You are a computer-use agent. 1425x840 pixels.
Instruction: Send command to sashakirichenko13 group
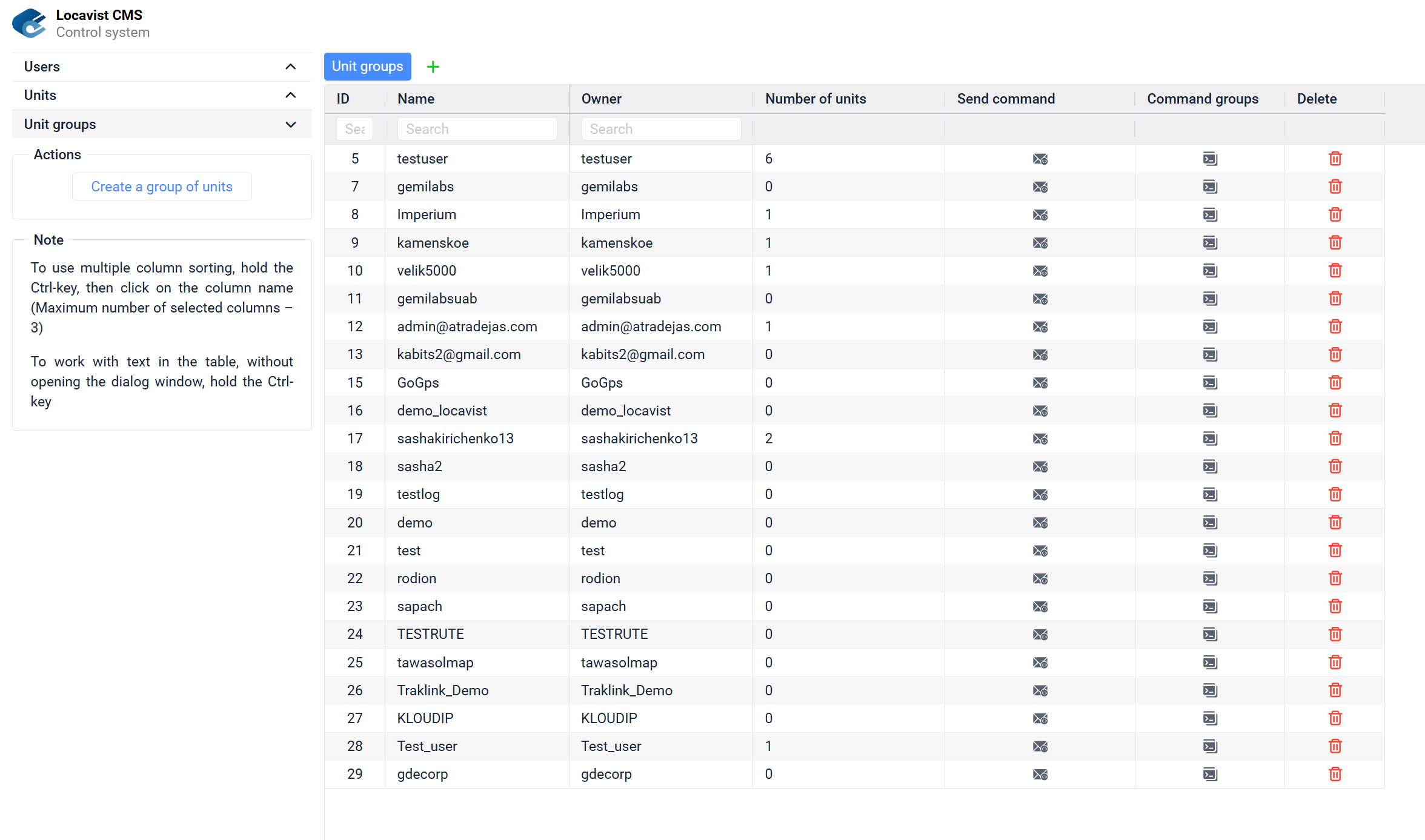tap(1040, 438)
